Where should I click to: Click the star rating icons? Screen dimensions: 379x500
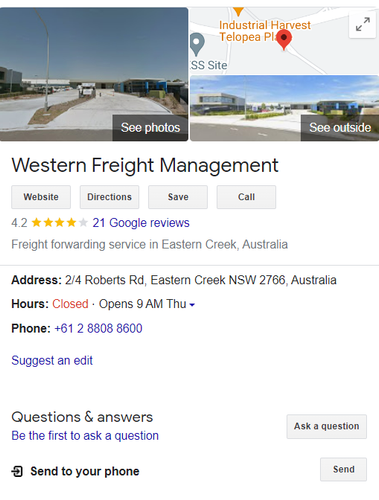tap(59, 222)
